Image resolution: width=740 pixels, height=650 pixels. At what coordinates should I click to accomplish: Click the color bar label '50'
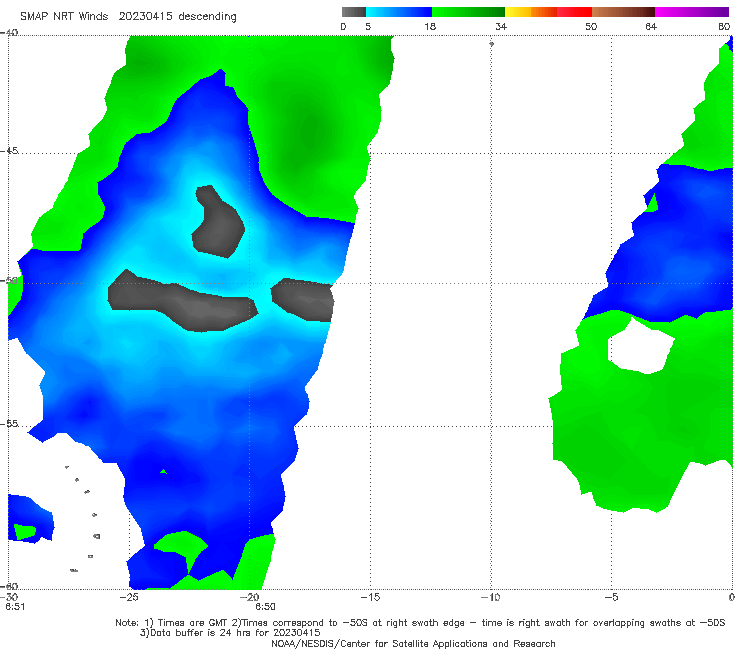(x=591, y=26)
